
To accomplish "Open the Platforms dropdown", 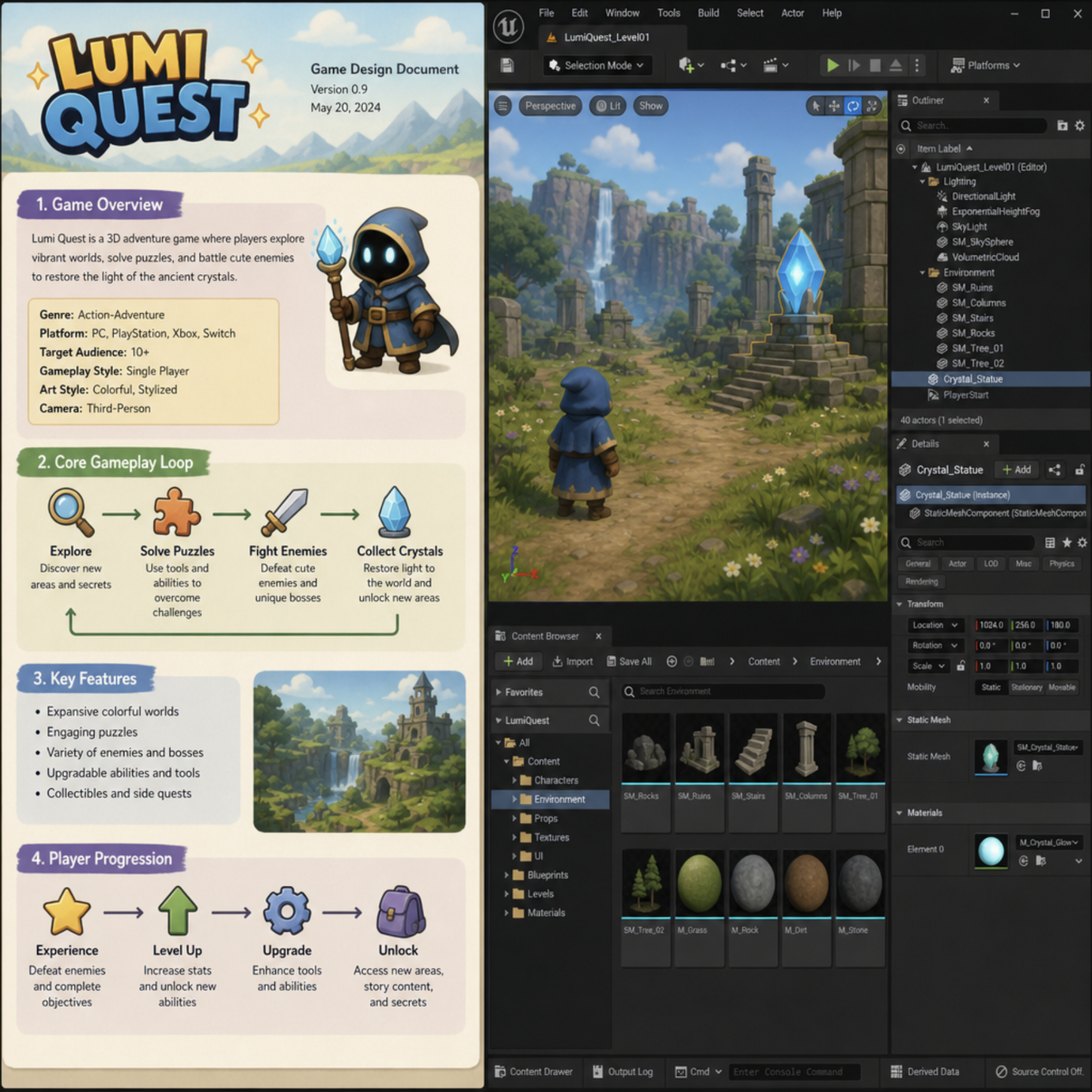I will pos(985,65).
